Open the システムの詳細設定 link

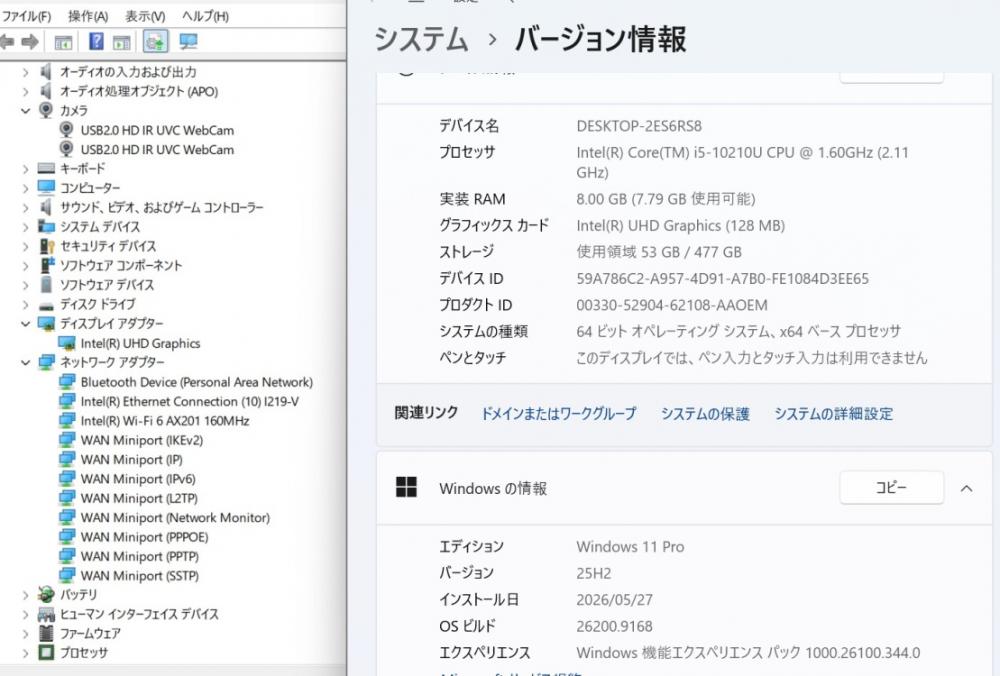point(834,413)
